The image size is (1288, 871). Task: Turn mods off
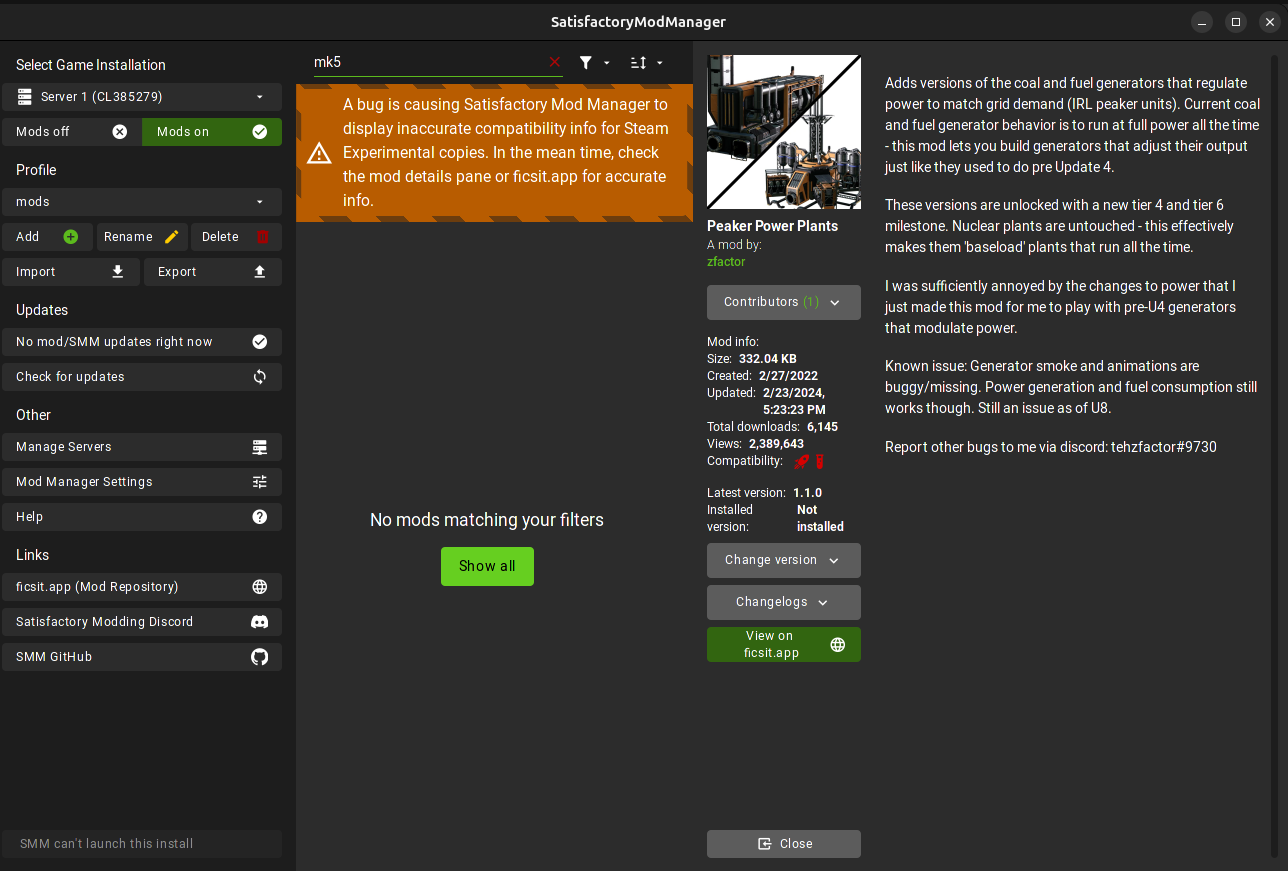point(72,132)
